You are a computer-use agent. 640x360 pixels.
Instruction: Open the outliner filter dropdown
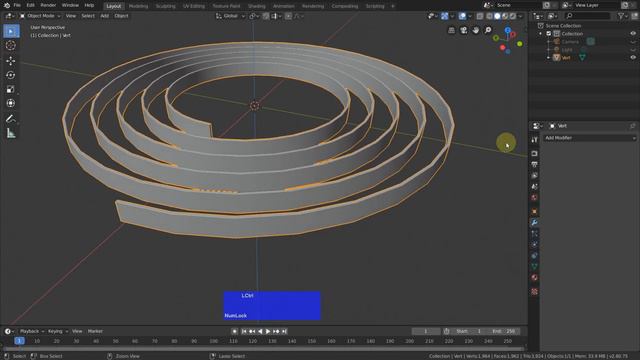tap(622, 16)
